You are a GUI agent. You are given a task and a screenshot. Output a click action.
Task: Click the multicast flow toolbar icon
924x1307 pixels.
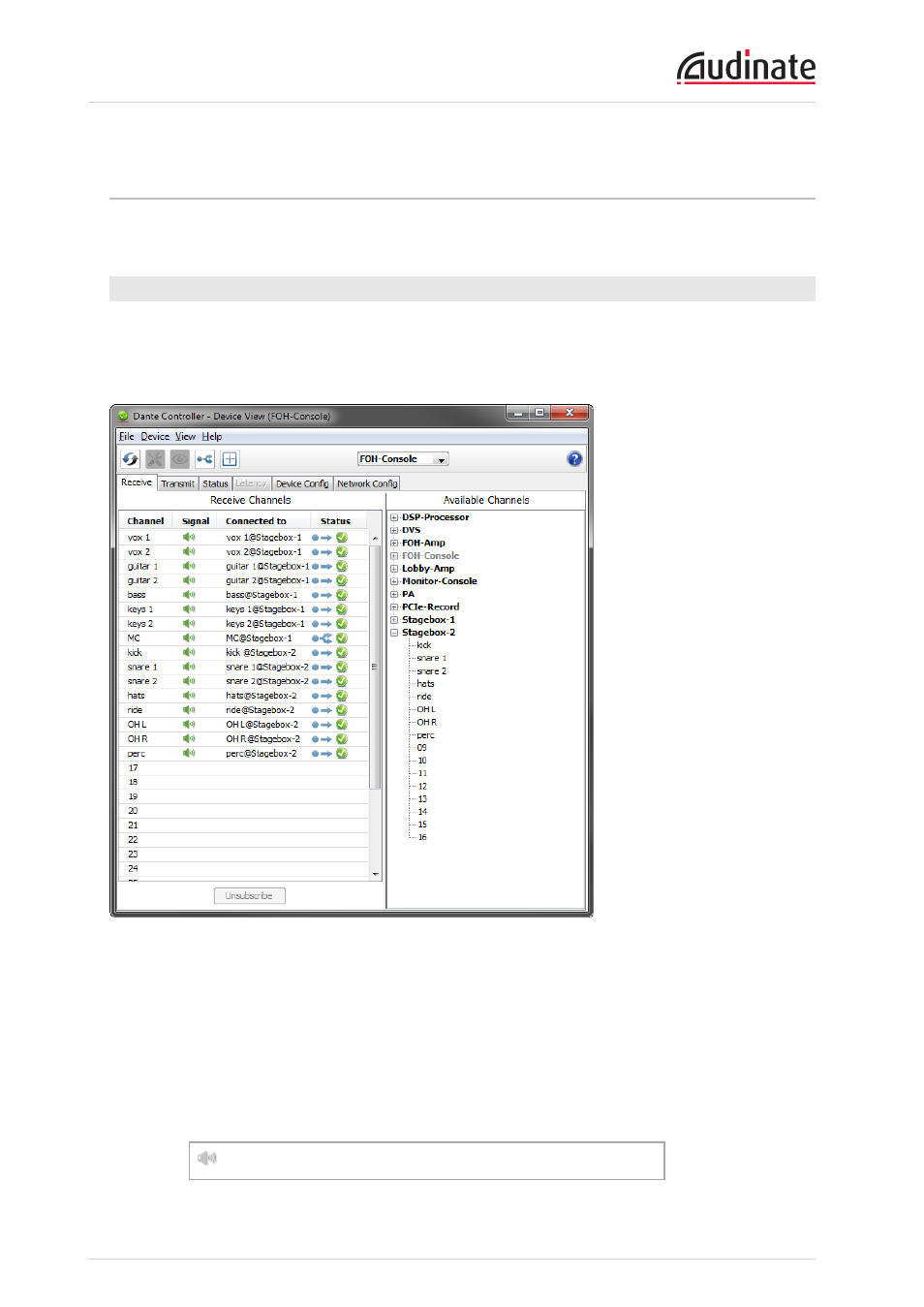coord(204,459)
